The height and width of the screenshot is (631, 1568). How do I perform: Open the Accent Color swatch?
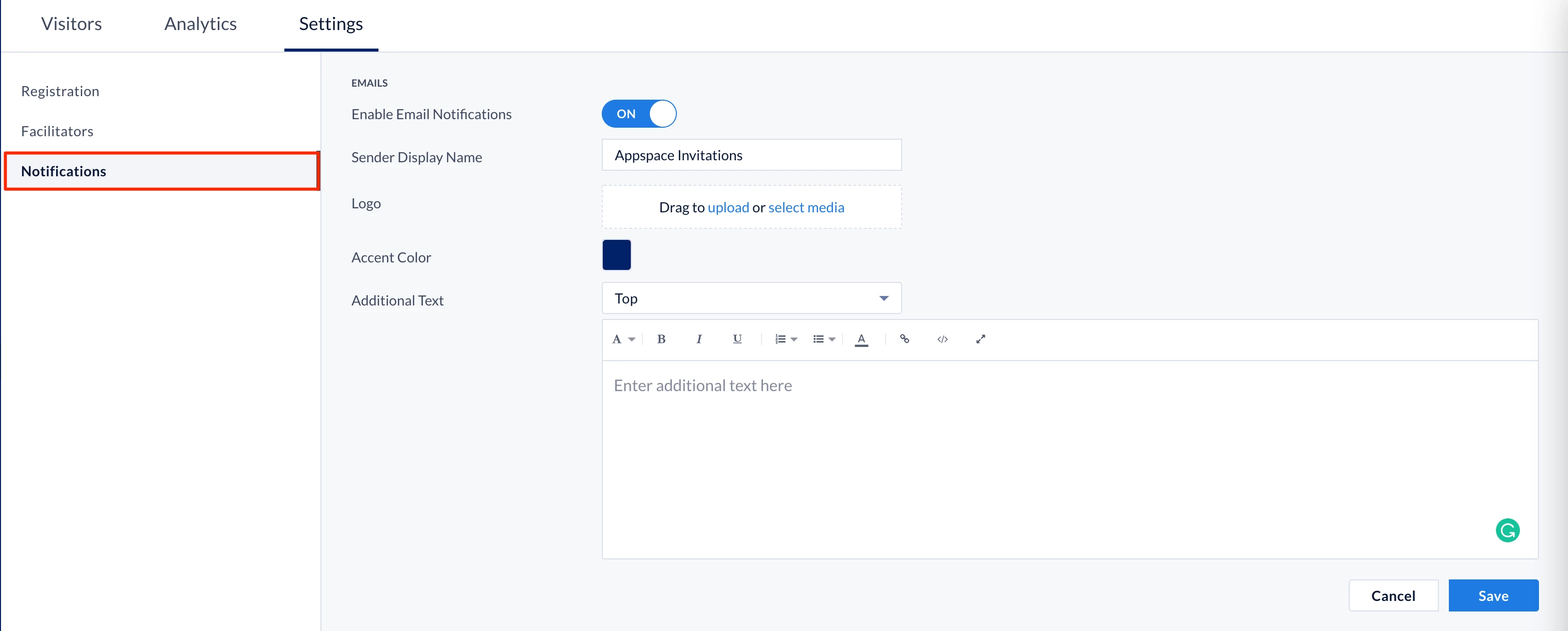[616, 255]
